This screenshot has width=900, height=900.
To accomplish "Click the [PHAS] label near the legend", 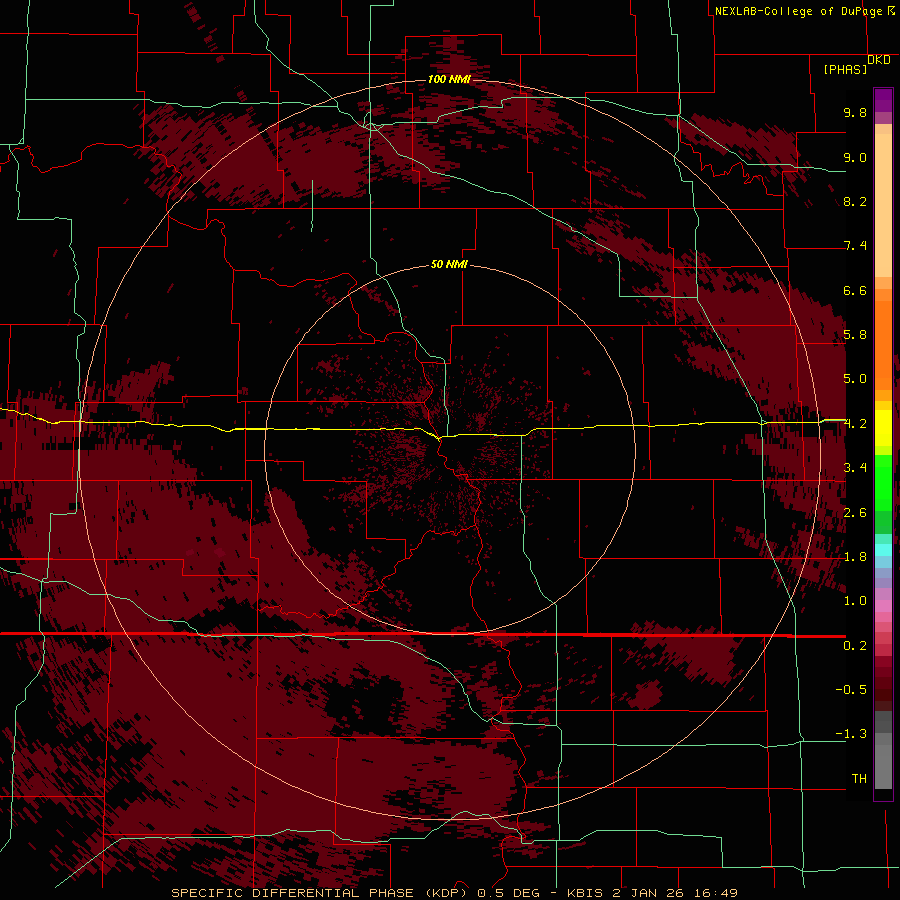I will tap(845, 70).
